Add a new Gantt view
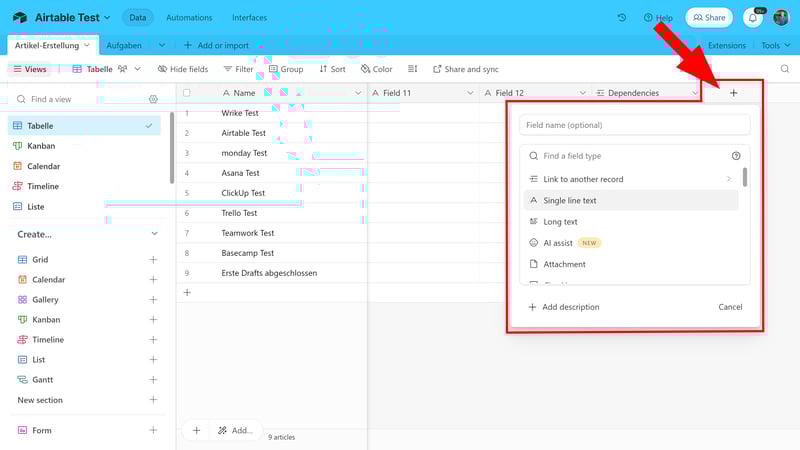The height and width of the screenshot is (450, 800). [x=153, y=380]
